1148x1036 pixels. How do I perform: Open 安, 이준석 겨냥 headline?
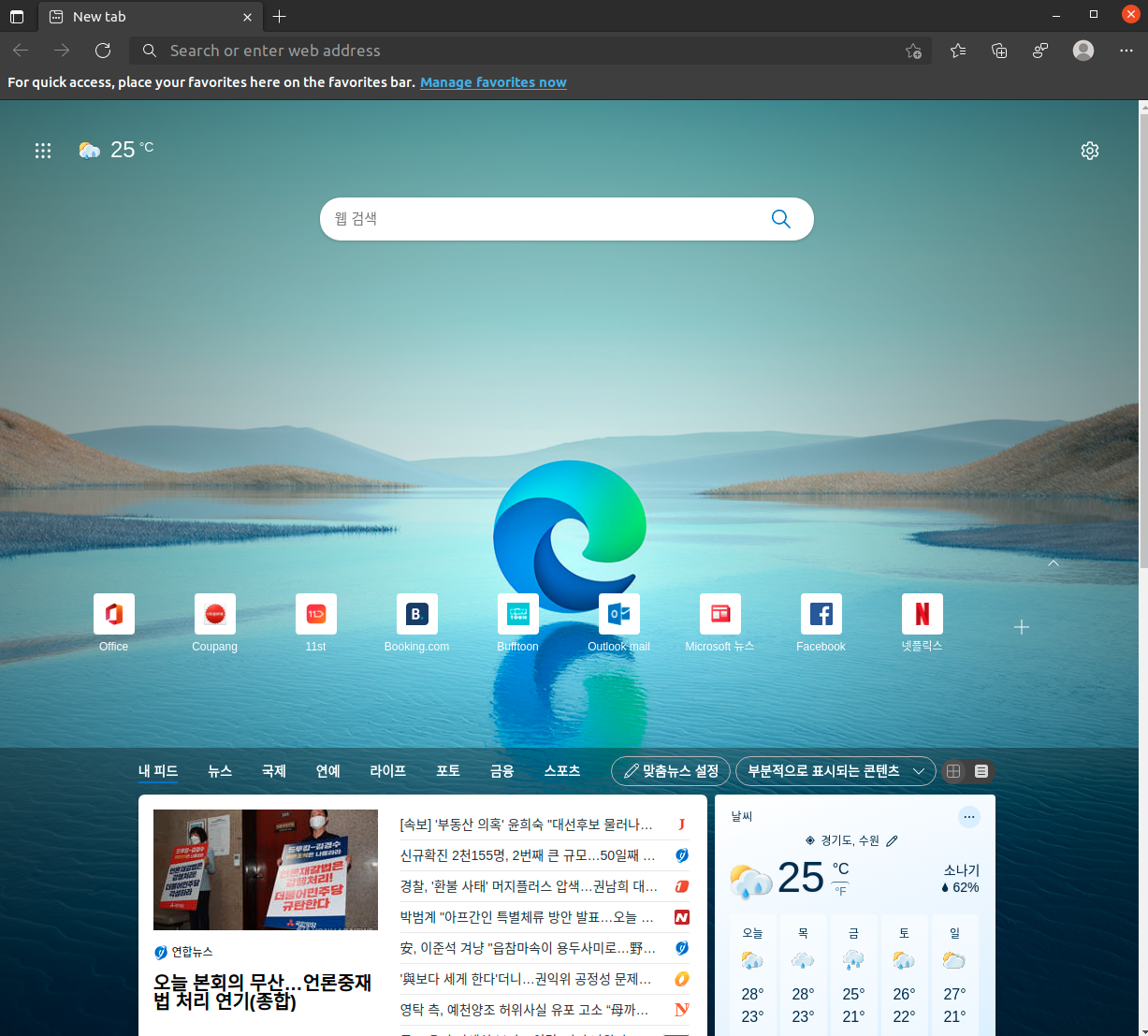coord(528,948)
